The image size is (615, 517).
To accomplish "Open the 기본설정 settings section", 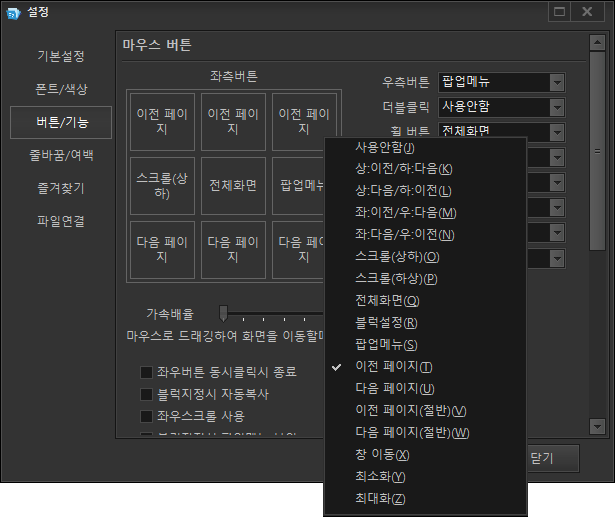I will [x=61, y=56].
